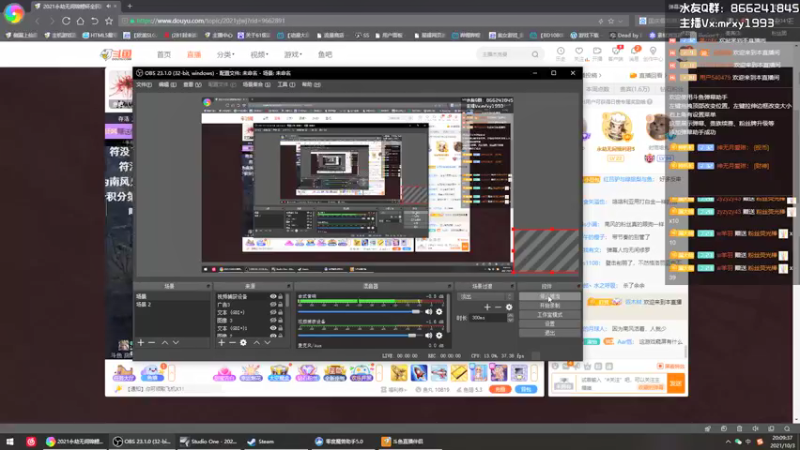The image size is (800, 450).
Task: Switch to Studio One in taskbar
Action: coord(209,442)
